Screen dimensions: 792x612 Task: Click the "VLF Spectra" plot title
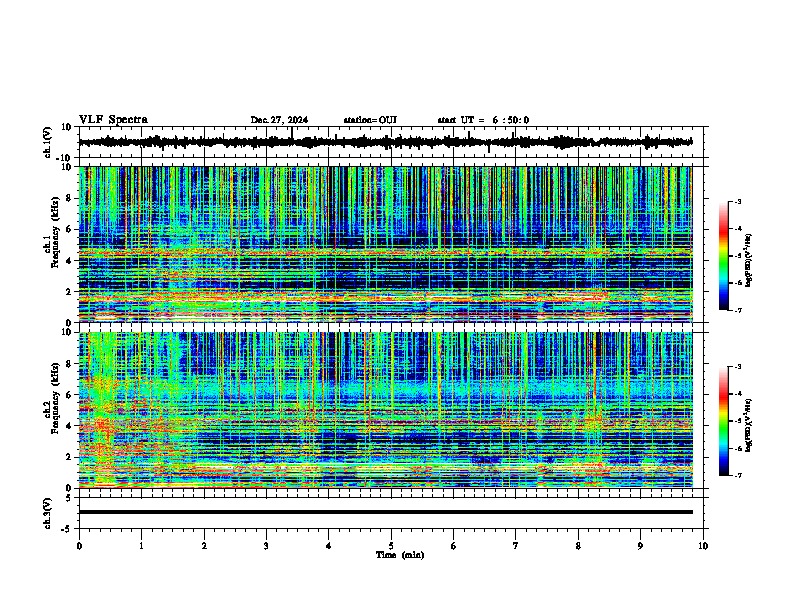113,120
